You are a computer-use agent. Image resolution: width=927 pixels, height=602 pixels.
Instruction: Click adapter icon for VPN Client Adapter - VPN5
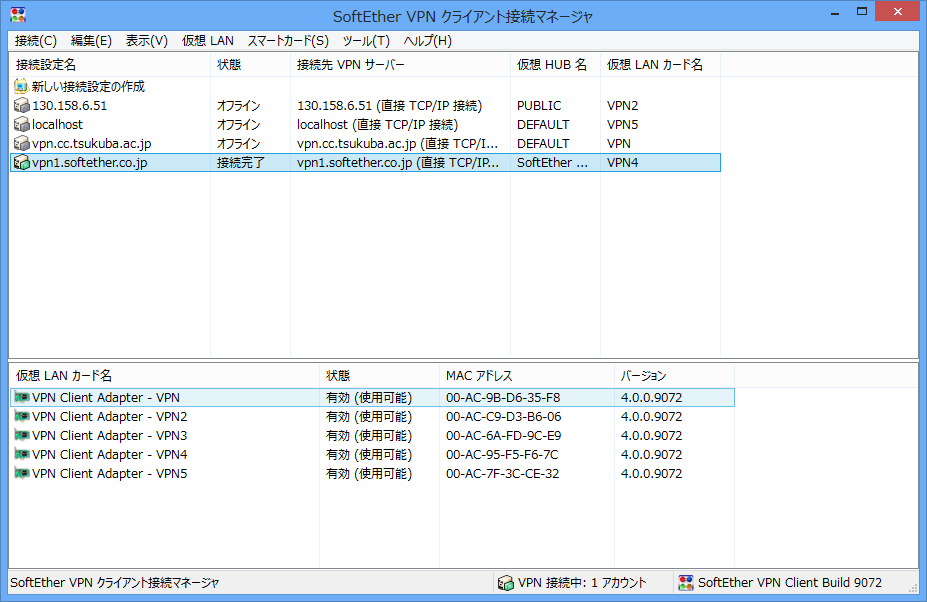(x=22, y=473)
